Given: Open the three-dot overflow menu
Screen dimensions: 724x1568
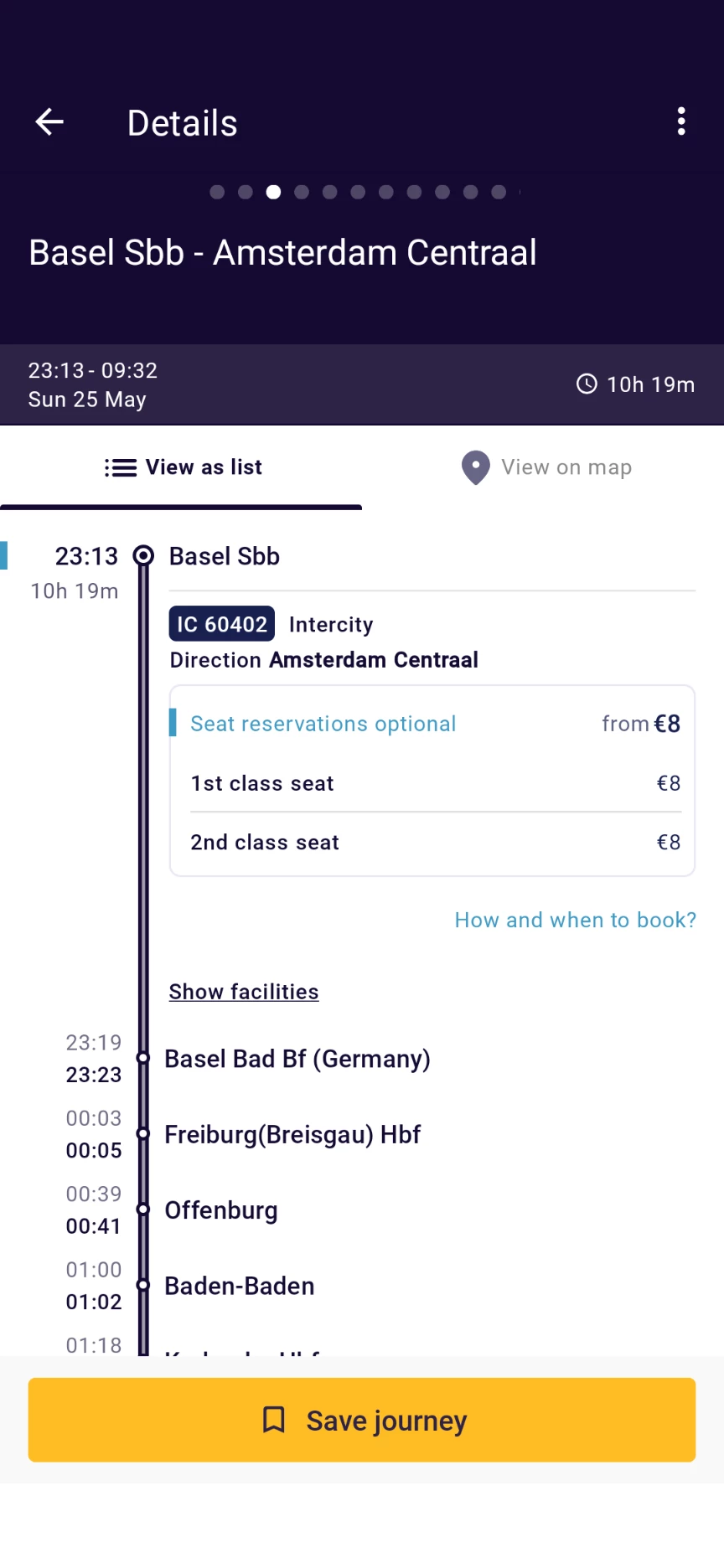Looking at the screenshot, I should (681, 121).
